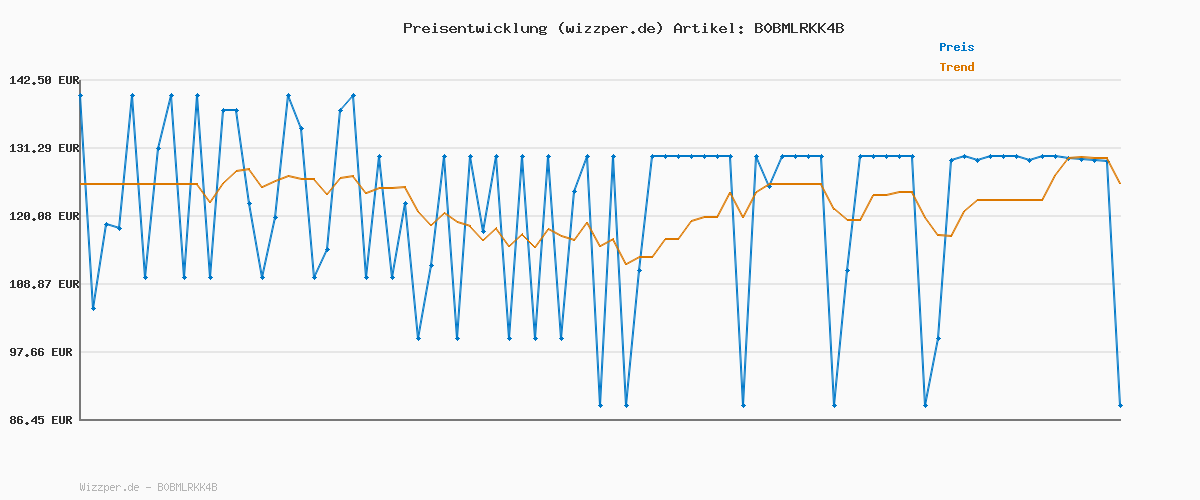Click the article code in the footer watermark
This screenshot has width=1200, height=500.
187,487
